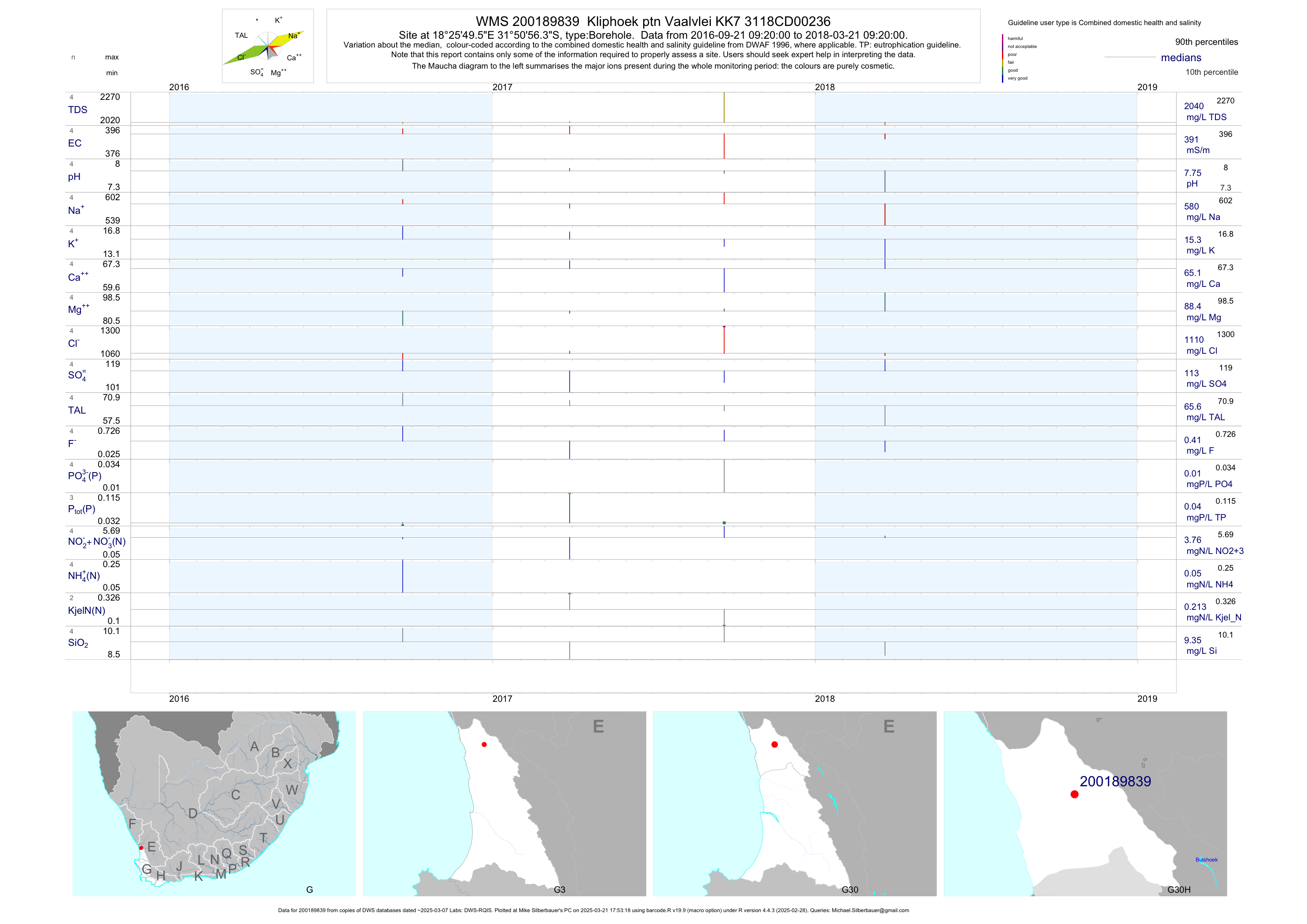Screen dimensions: 1307x924
Task: Click the long blue NH4 bar in 2016
Action: [402, 576]
